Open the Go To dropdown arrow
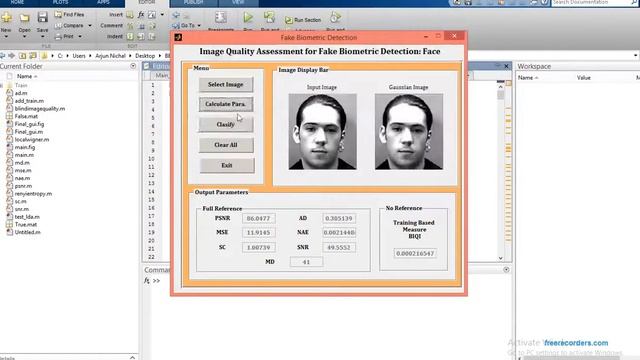Viewport: 640px width, 360px height. click(x=199, y=26)
